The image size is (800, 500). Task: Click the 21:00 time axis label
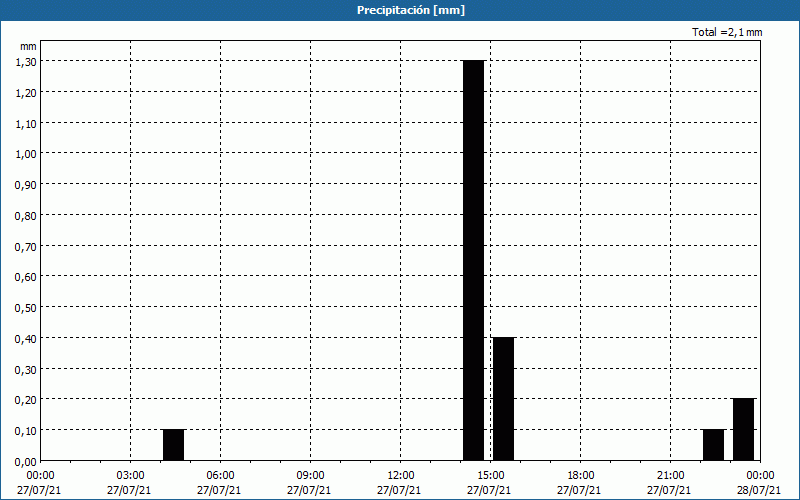click(x=670, y=476)
